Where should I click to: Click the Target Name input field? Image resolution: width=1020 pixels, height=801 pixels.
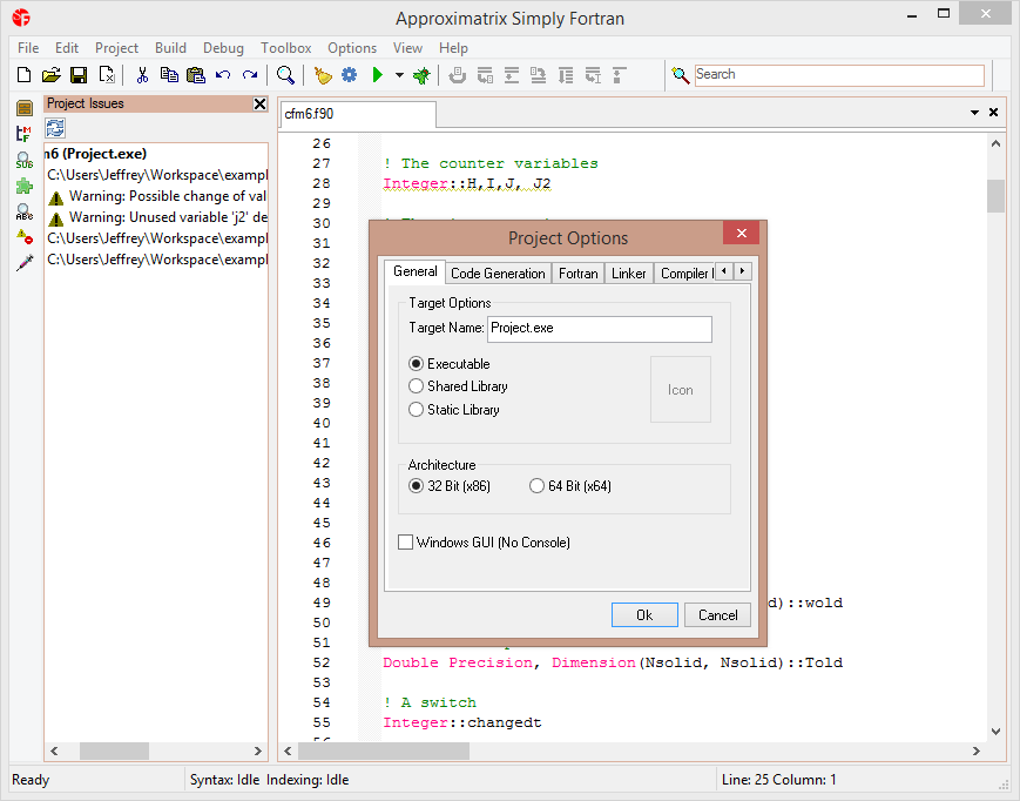(599, 329)
